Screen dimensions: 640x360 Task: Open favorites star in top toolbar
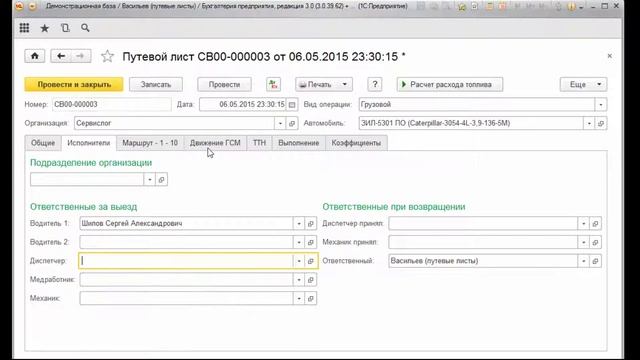tap(44, 28)
